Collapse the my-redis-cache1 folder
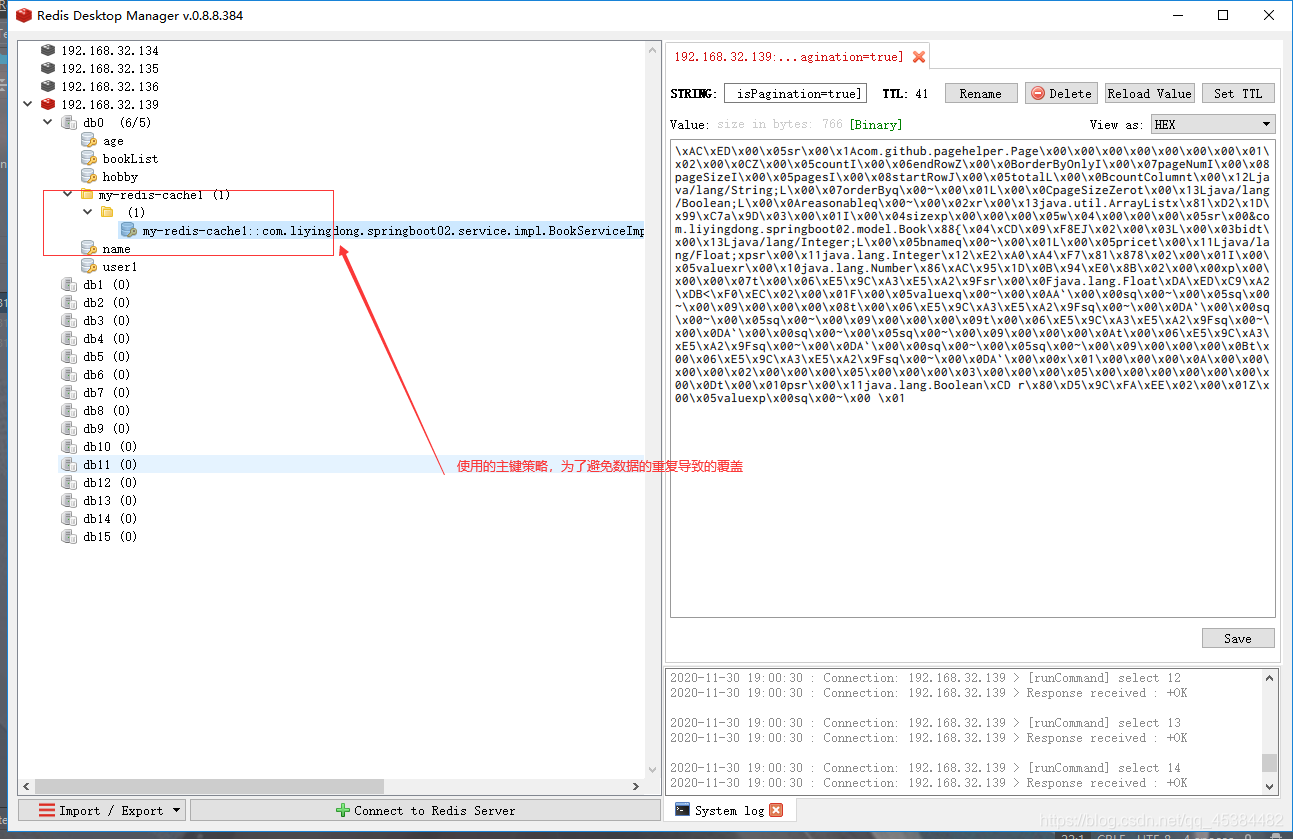This screenshot has height=839, width=1293. point(67,194)
